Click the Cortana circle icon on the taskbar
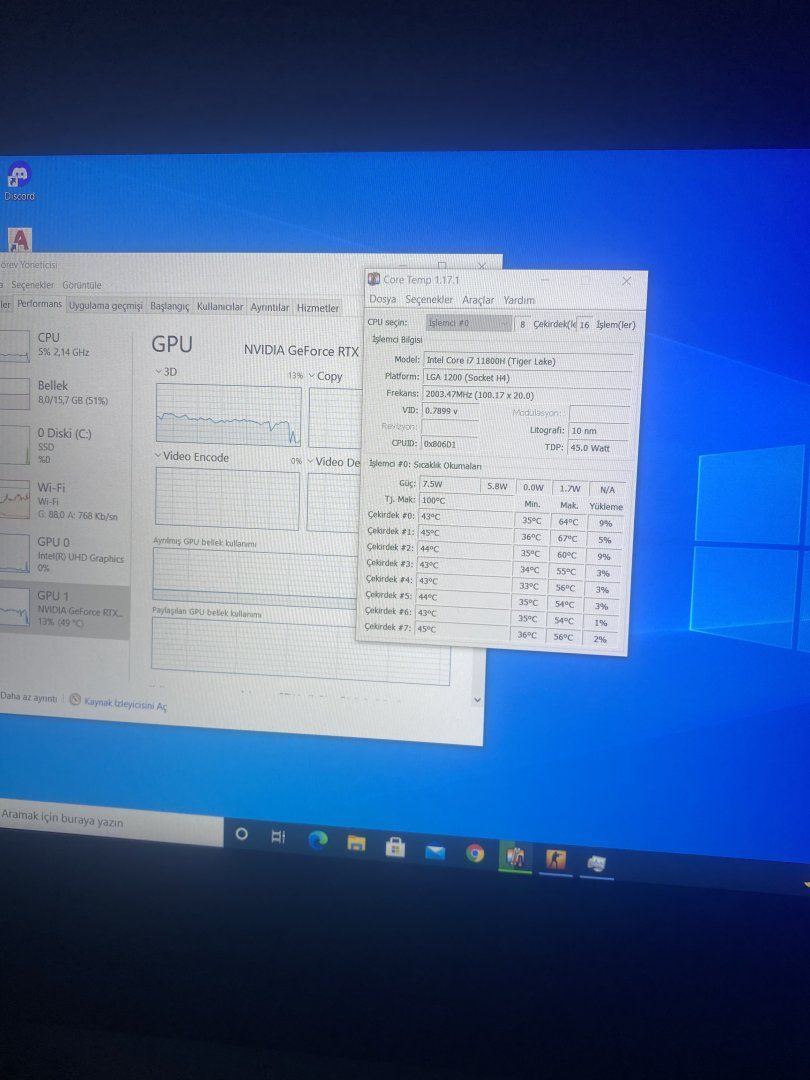 tap(242, 834)
